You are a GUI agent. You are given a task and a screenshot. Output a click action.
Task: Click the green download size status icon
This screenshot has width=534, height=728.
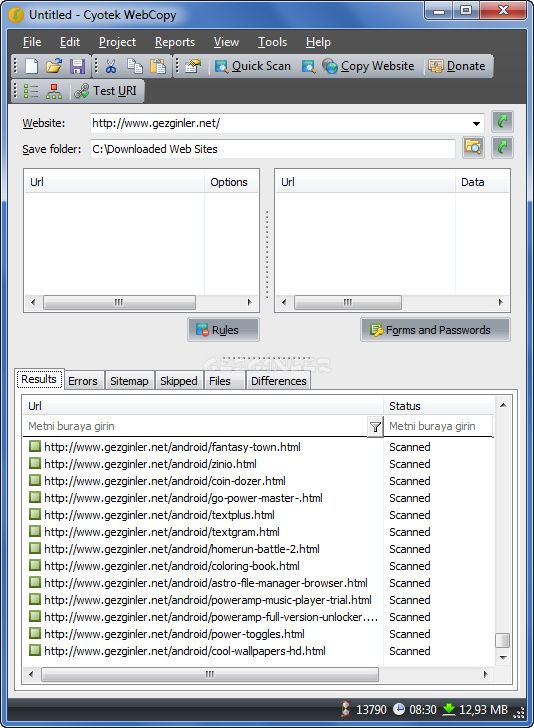(449, 709)
